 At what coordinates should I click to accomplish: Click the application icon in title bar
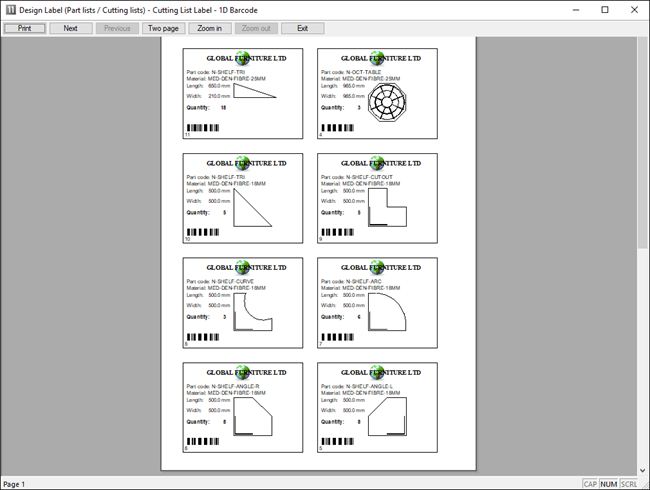point(10,9)
